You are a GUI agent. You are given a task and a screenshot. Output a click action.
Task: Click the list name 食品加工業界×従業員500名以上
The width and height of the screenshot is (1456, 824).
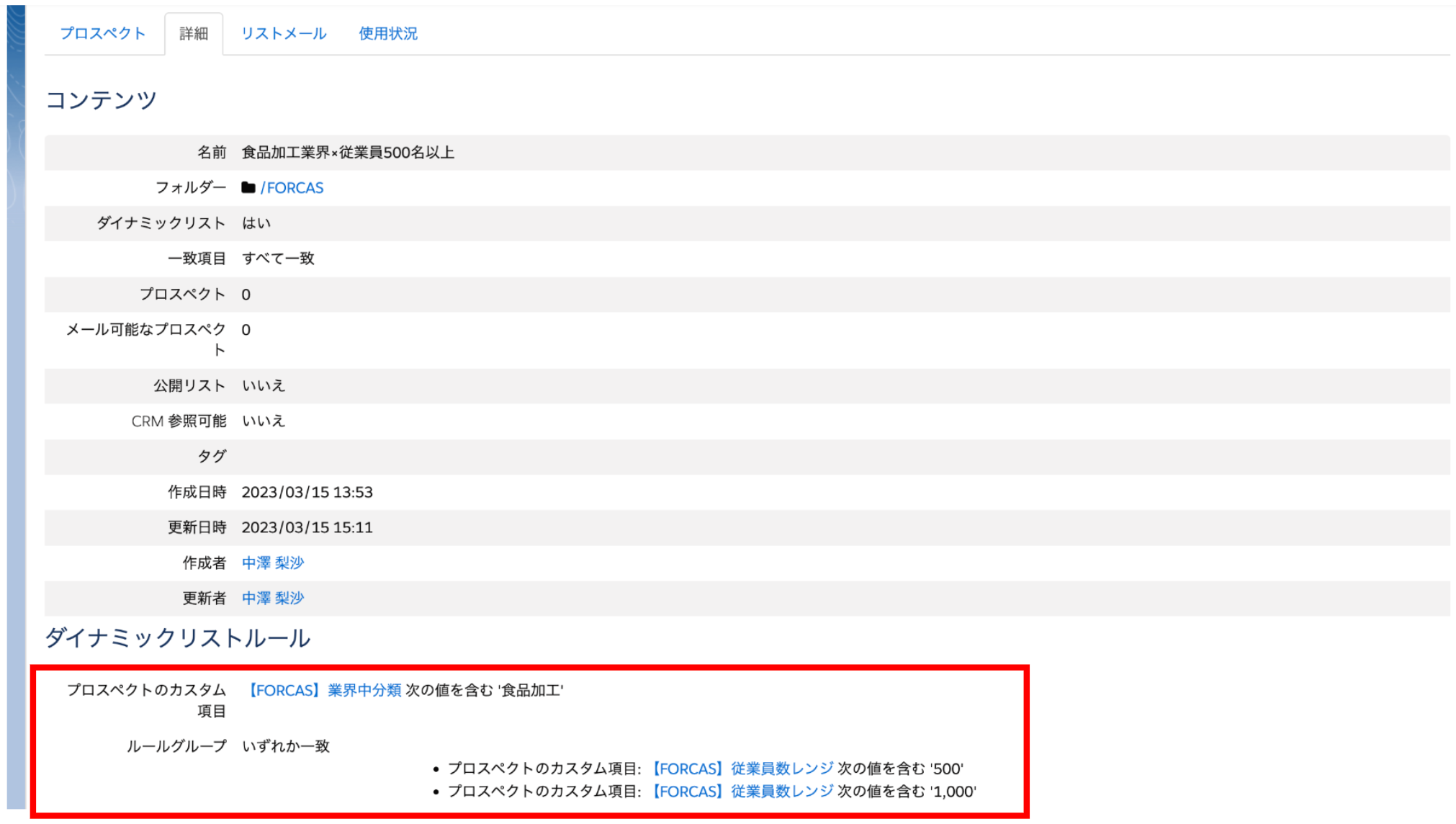tap(347, 153)
